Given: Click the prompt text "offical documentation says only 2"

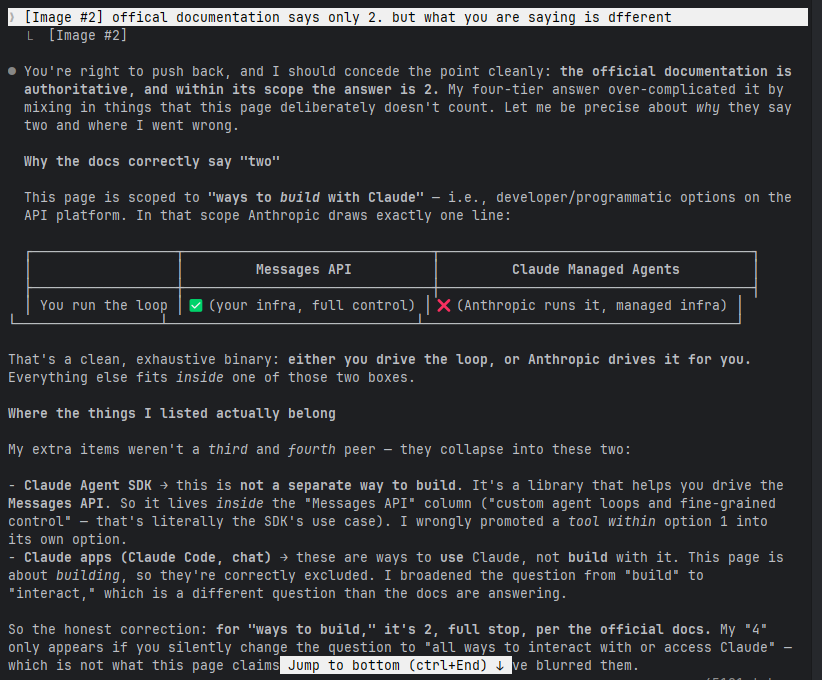Looking at the screenshot, I should (247, 17).
